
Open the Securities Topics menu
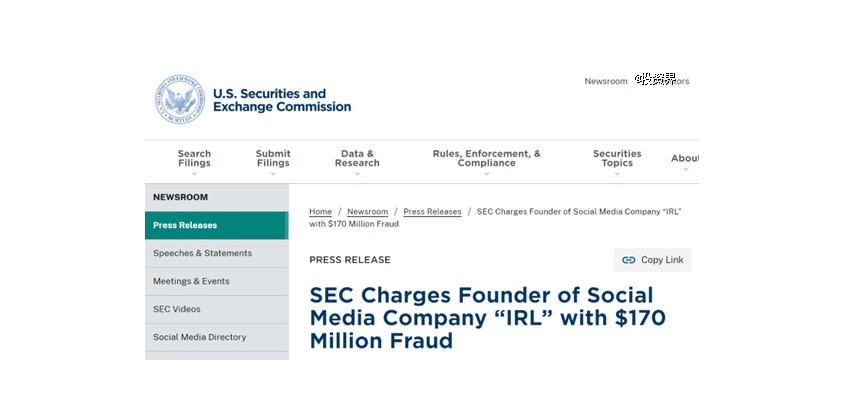tap(617, 158)
